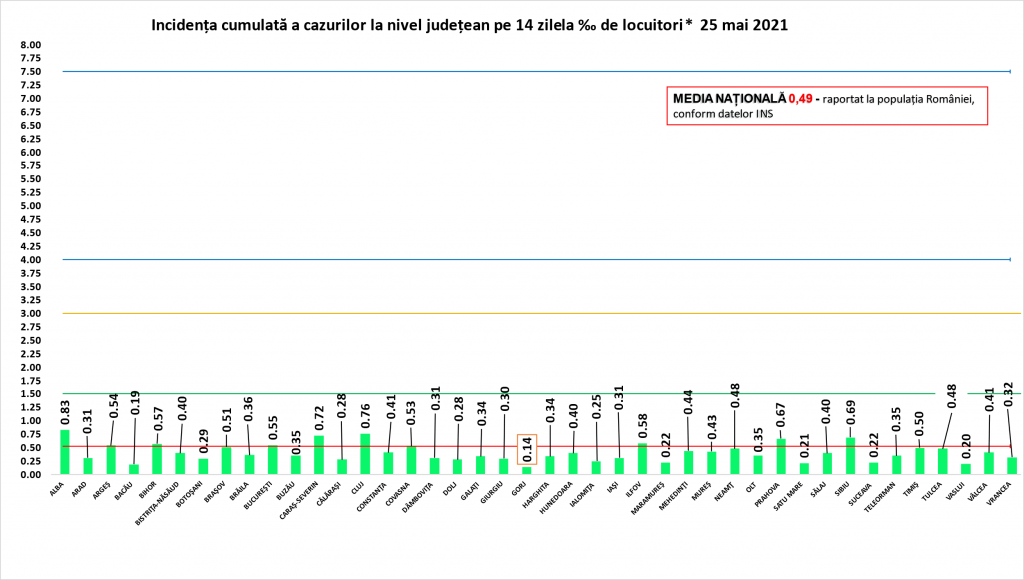Select the CLUJ green bar
This screenshot has width=1024, height=580.
point(365,454)
